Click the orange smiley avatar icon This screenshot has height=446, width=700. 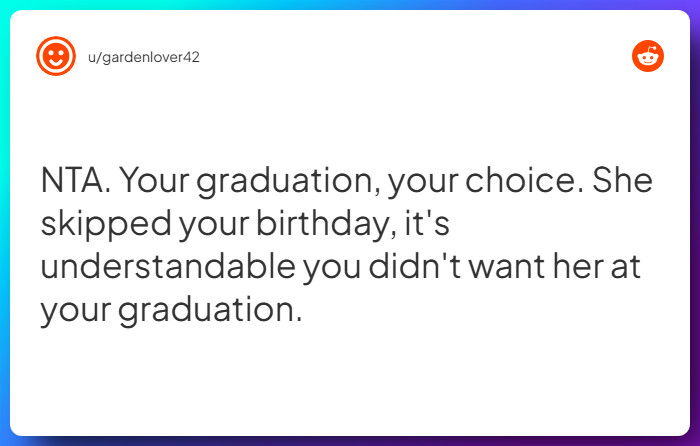[x=56, y=56]
